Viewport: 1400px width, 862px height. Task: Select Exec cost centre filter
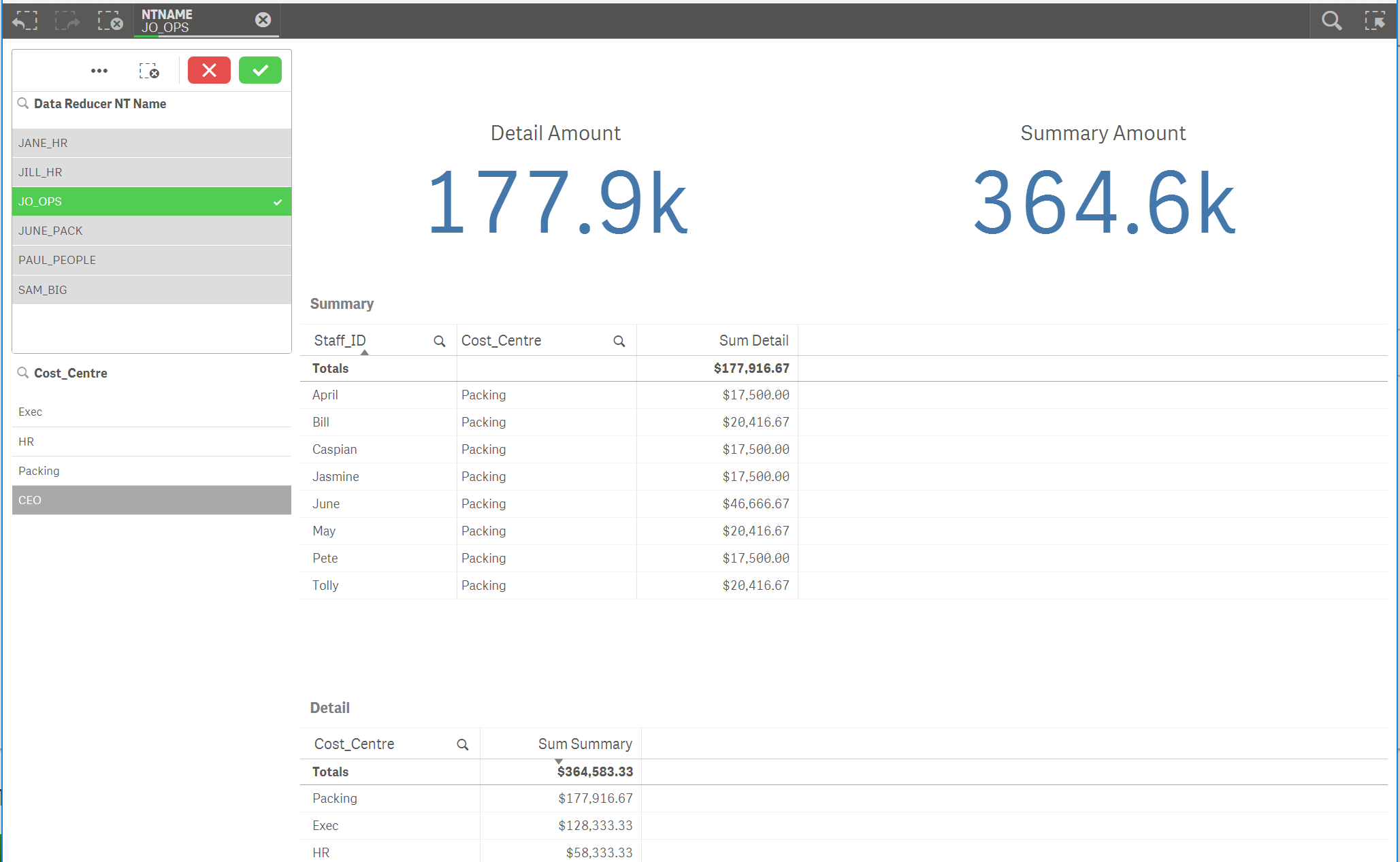point(152,412)
